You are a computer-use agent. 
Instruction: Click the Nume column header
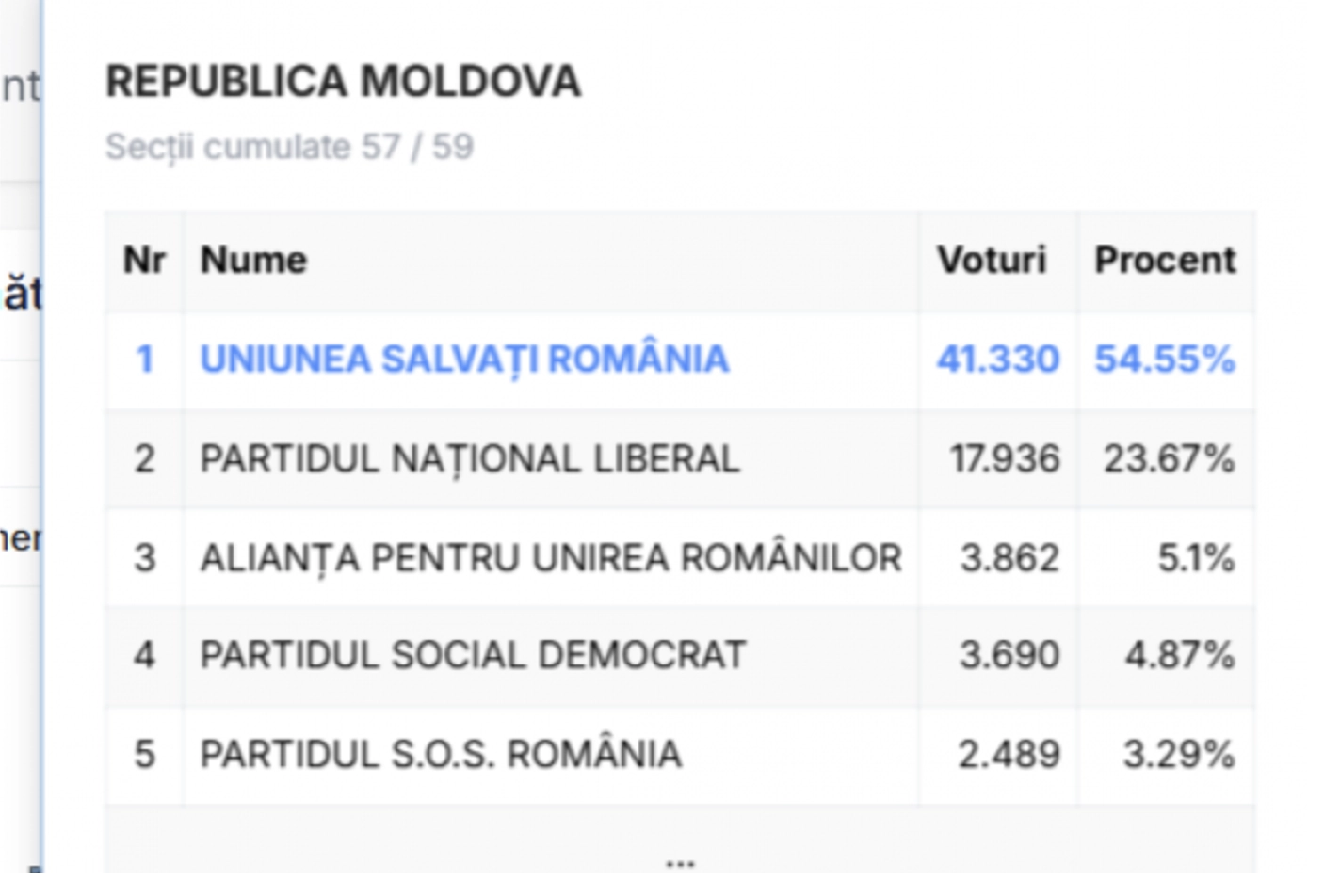[x=252, y=260]
